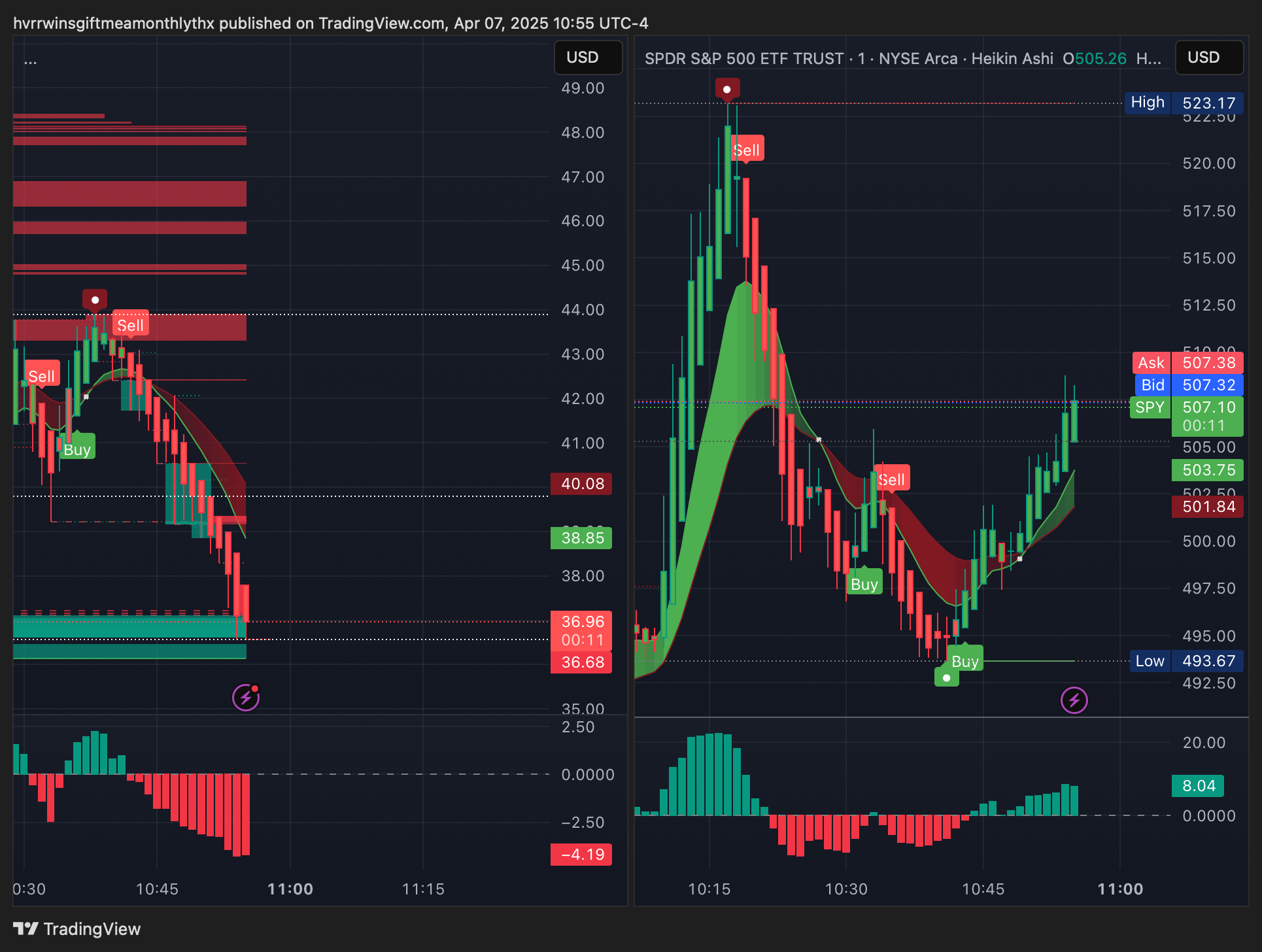Click the Sell signal label near 44.00 on the left chart
The width and height of the screenshot is (1262, 952).
point(130,325)
